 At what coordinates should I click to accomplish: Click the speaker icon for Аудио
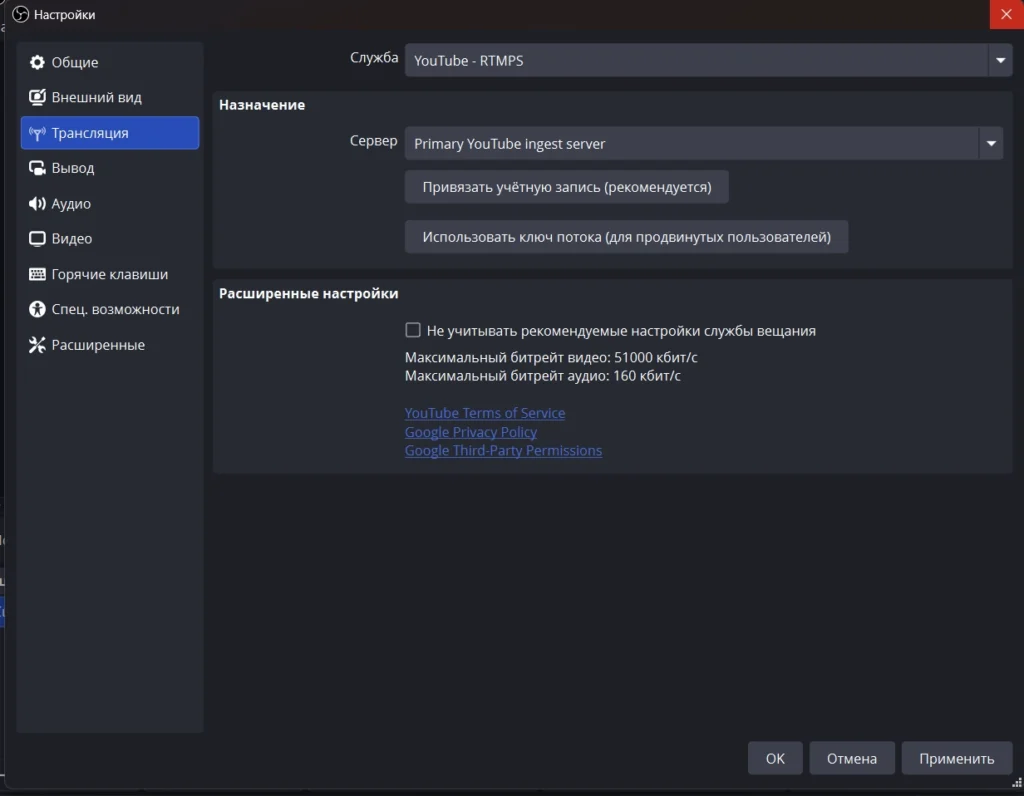click(37, 204)
